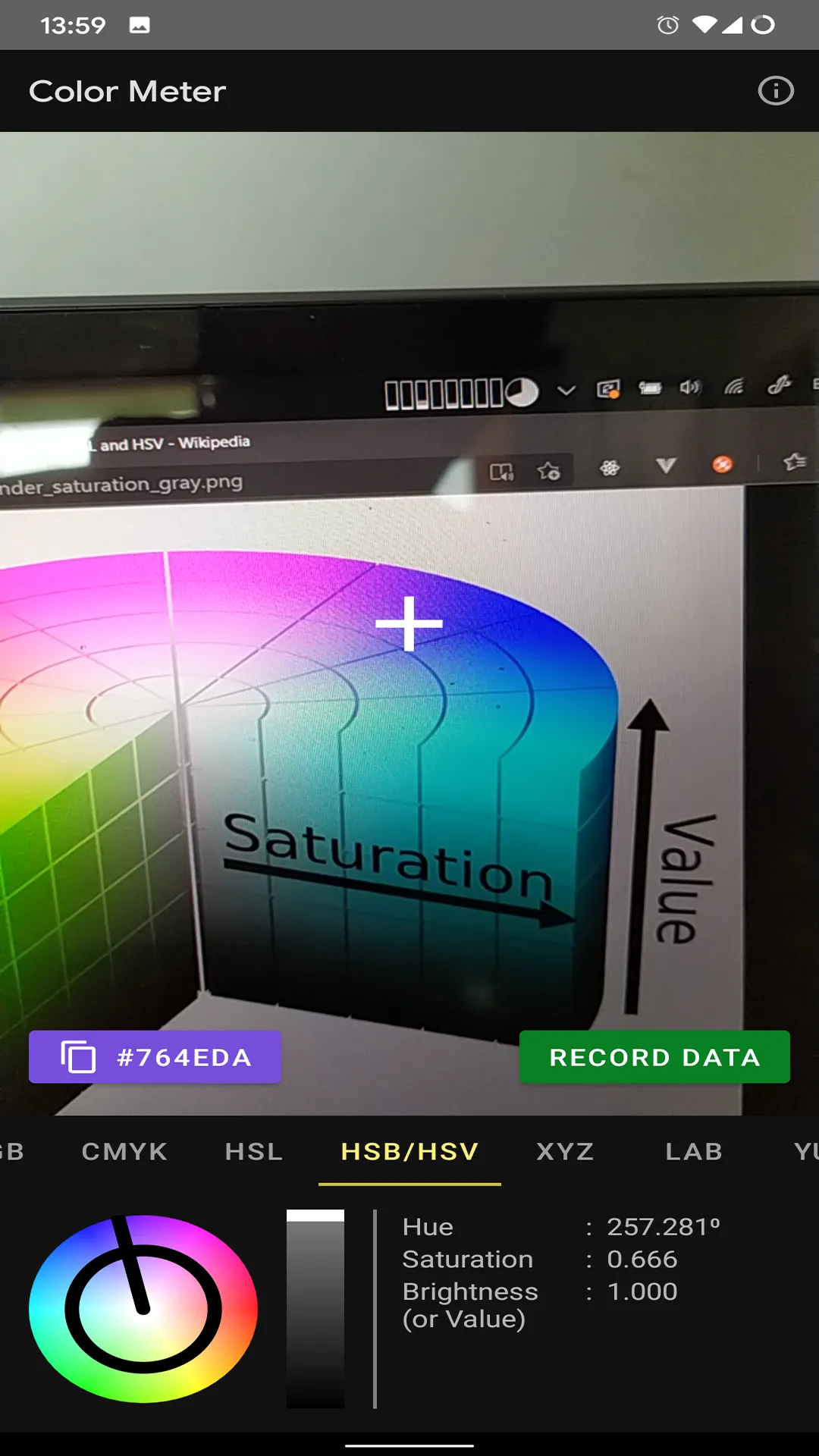819x1456 pixels.
Task: Select the HSB/HSV tab
Action: [x=409, y=1151]
